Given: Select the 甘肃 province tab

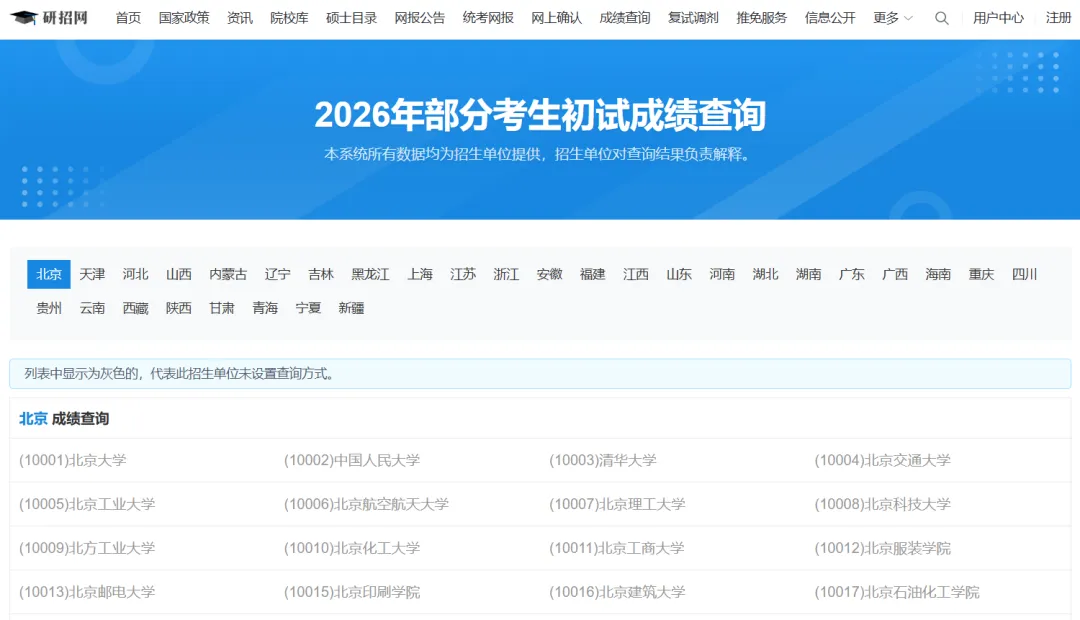Looking at the screenshot, I should [222, 308].
